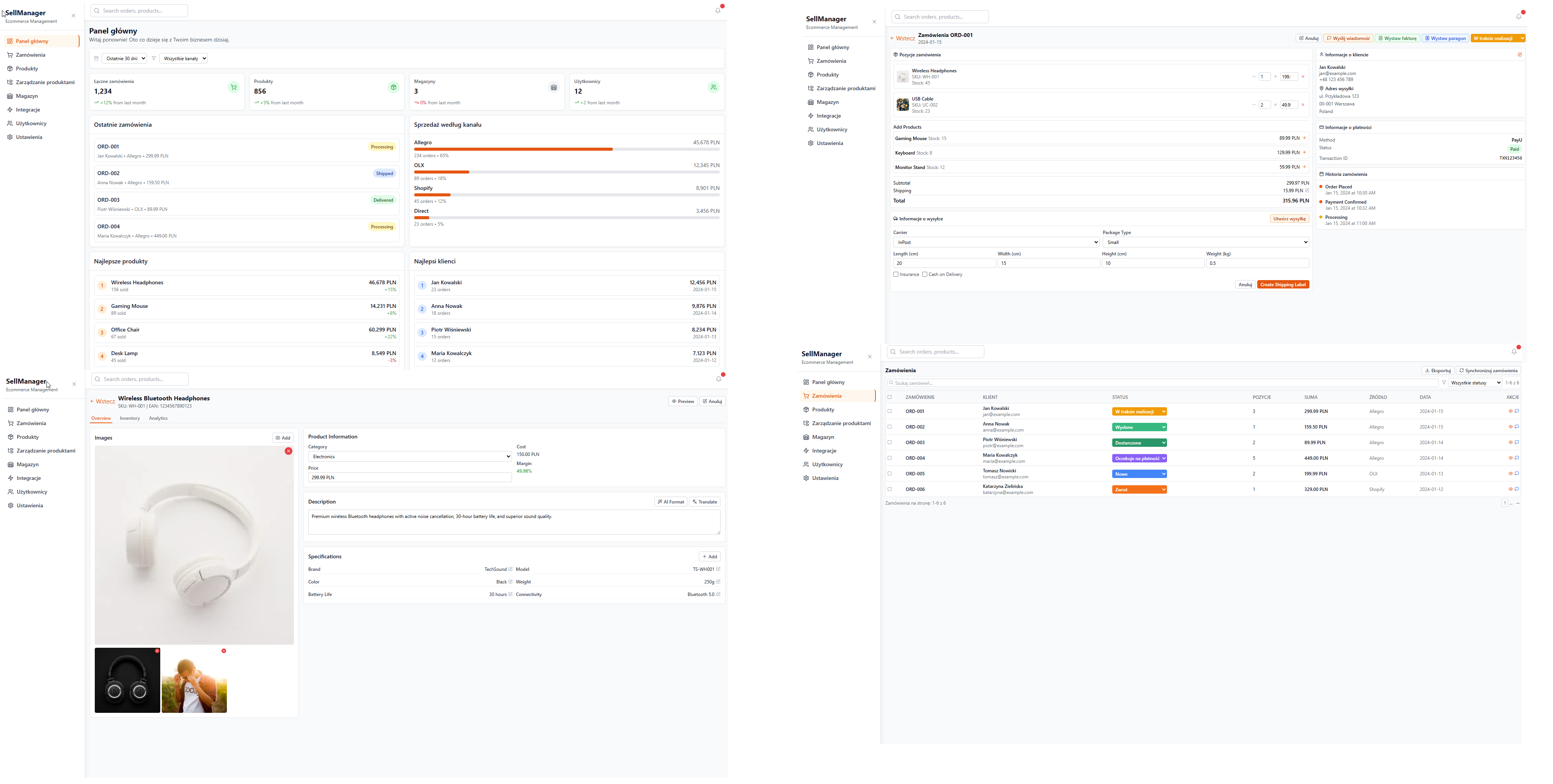Remove USB Cable item from order
Image resolution: width=1553 pixels, height=784 pixels.
(1303, 105)
